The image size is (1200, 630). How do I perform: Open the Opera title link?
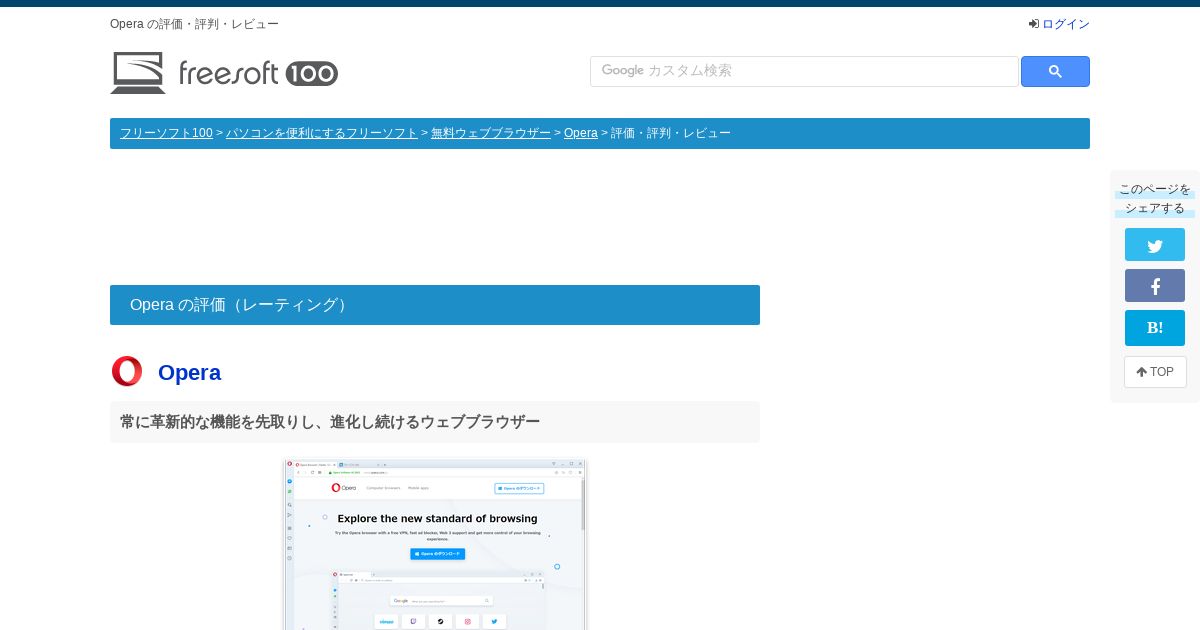[x=189, y=372]
